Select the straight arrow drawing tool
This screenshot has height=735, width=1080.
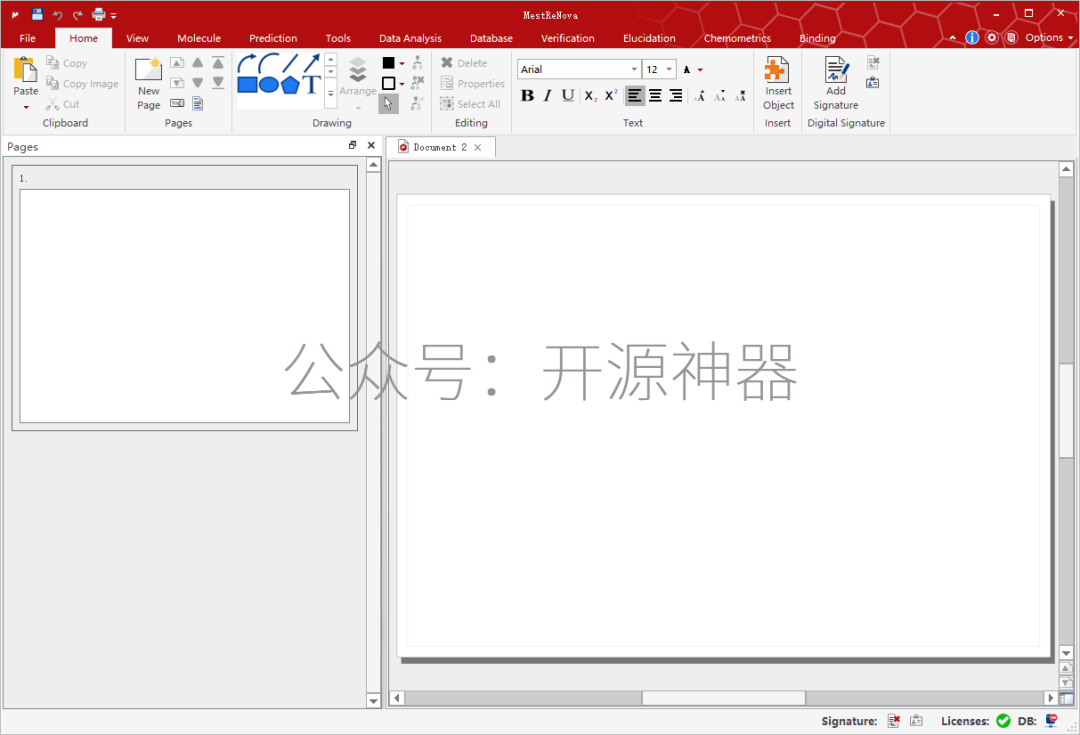[311, 63]
